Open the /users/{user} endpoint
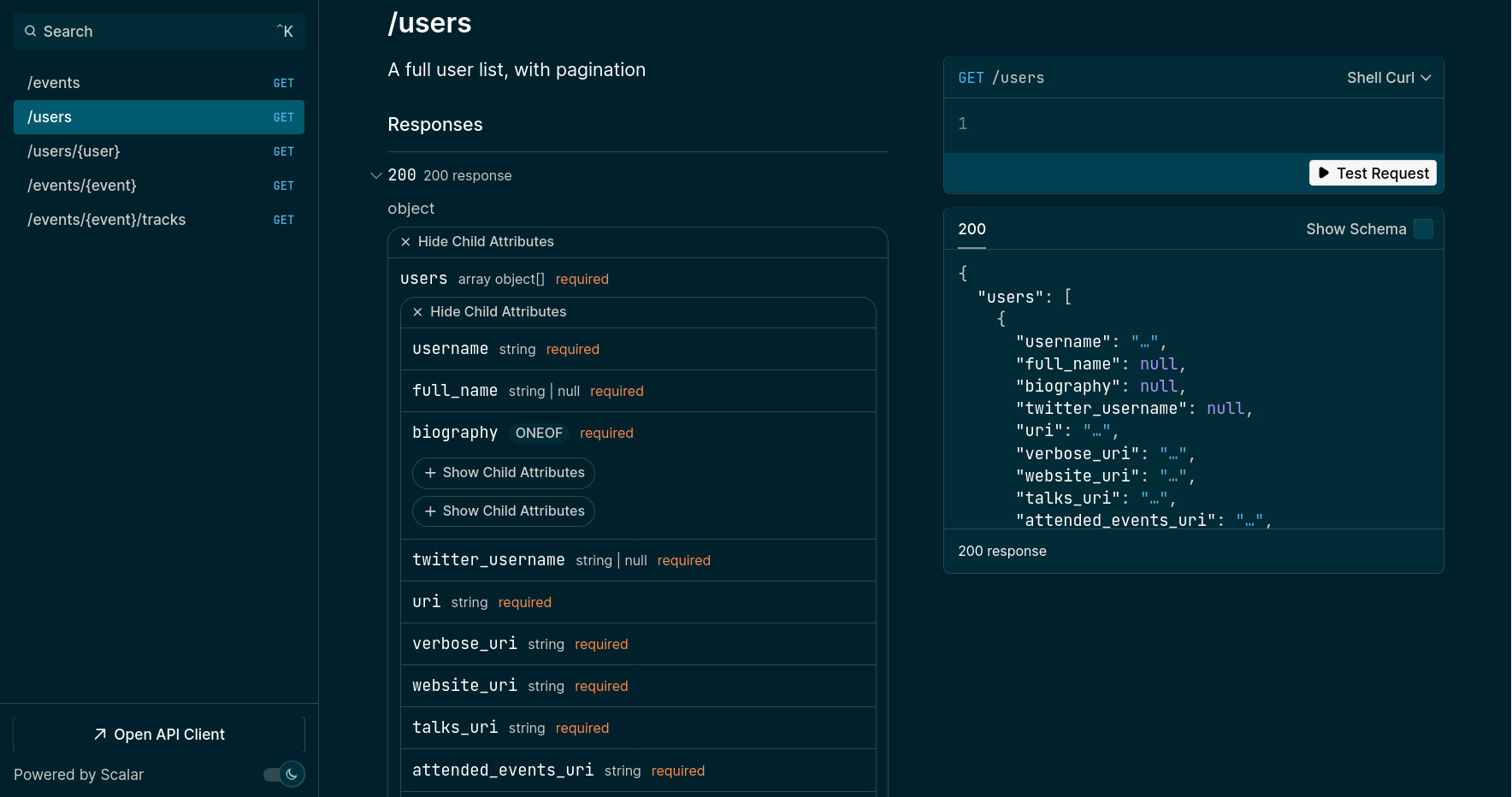Viewport: 1512px width, 797px height. pos(159,151)
